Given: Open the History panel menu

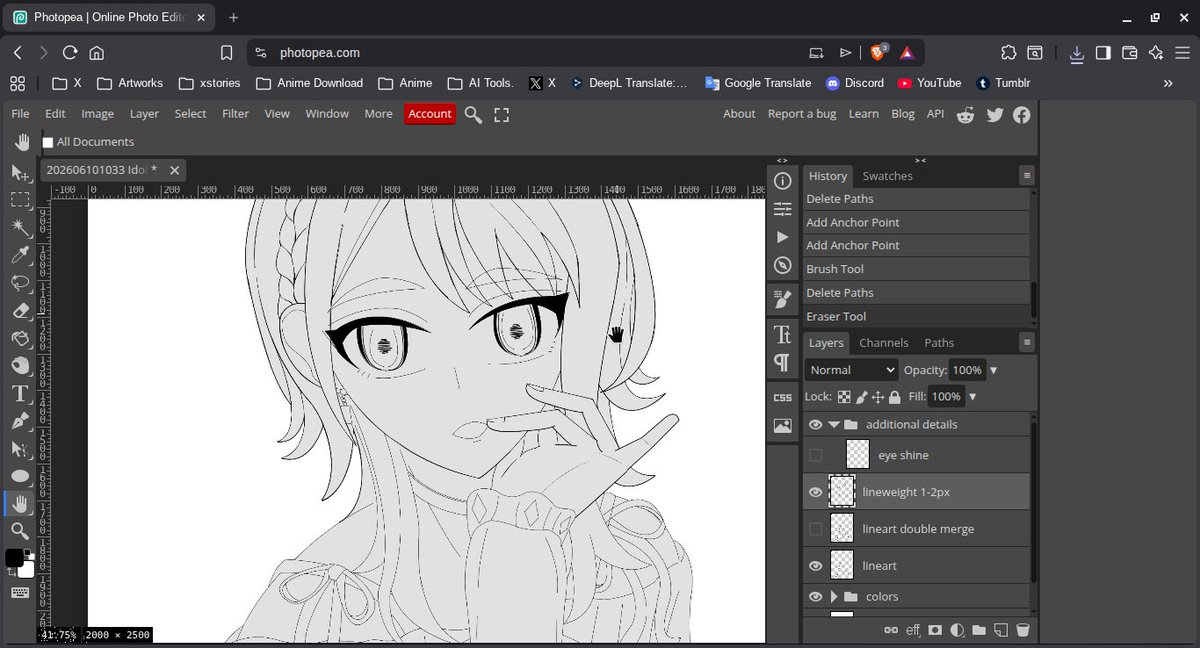Looking at the screenshot, I should point(1027,175).
